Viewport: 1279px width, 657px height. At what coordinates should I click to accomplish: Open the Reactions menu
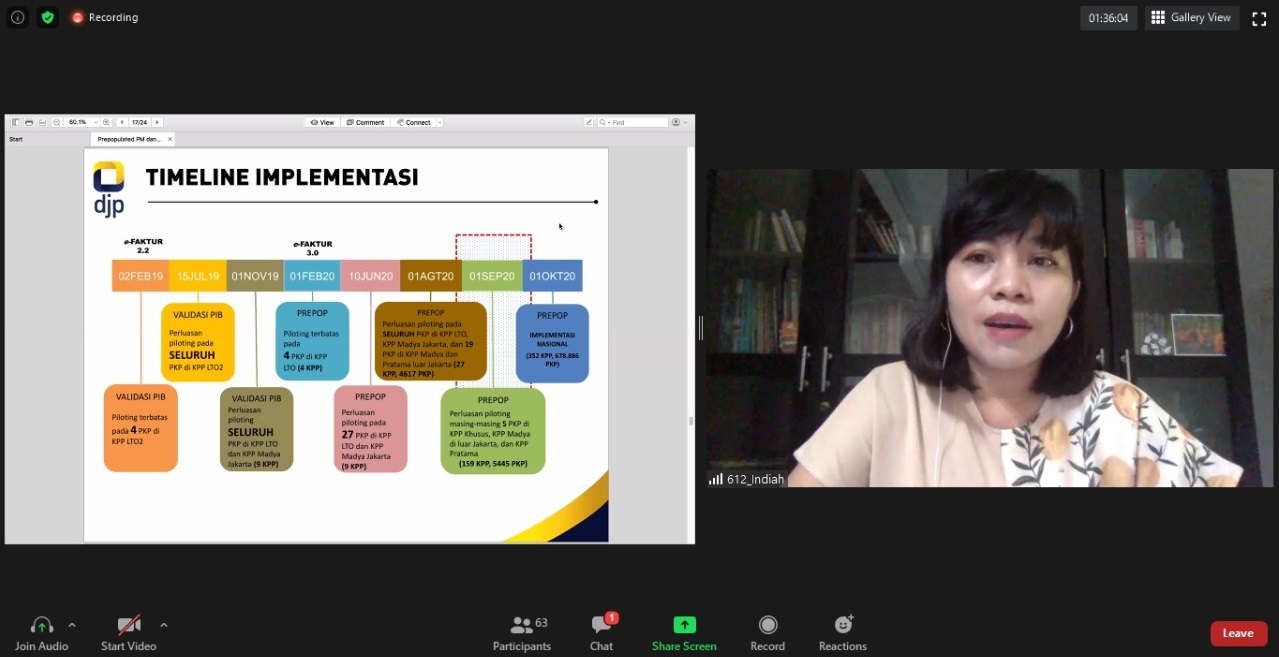click(842, 632)
